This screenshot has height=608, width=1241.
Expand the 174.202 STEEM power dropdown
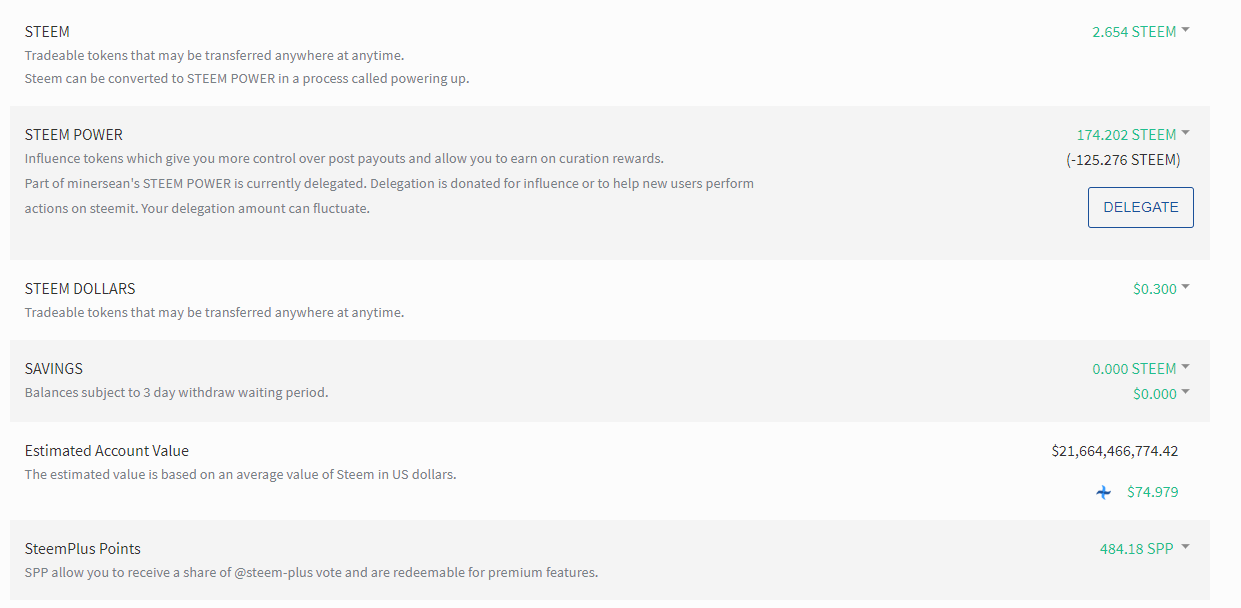tap(1132, 135)
